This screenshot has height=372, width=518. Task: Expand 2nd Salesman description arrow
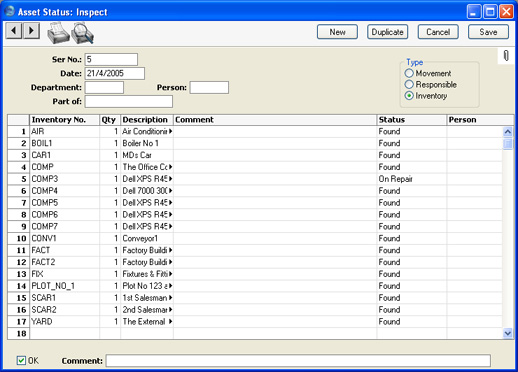[x=171, y=310]
